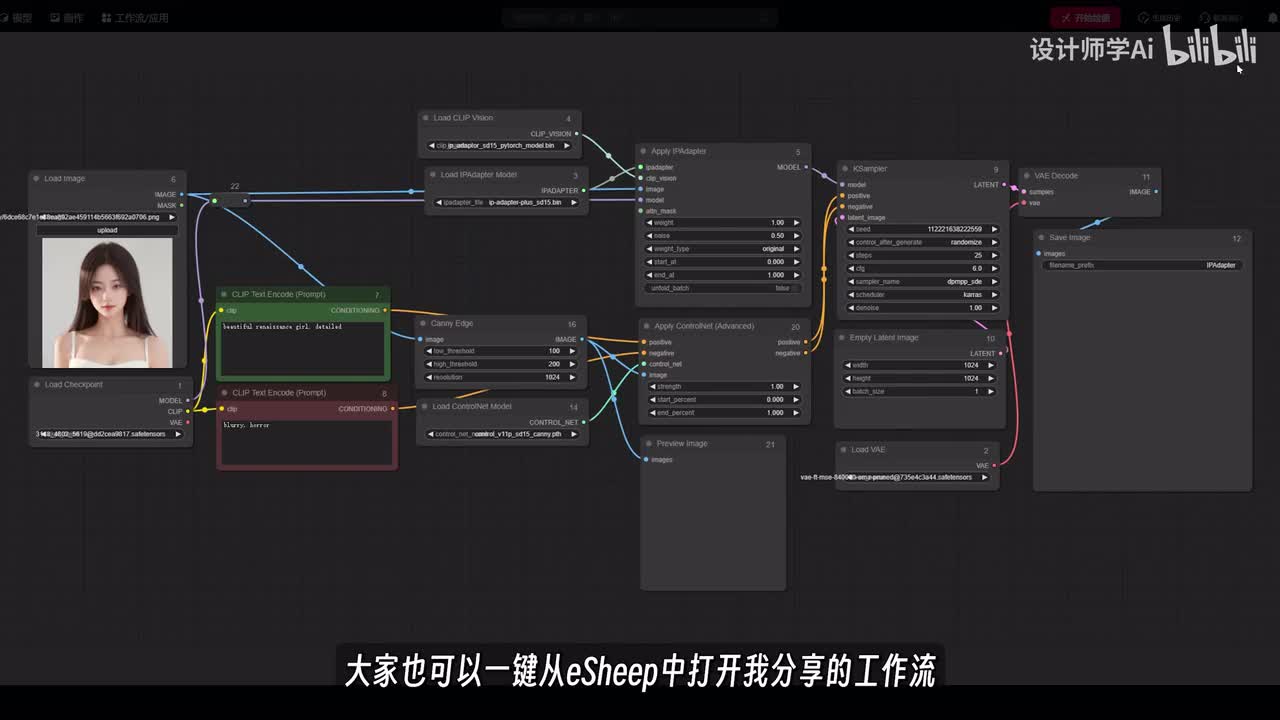Collapse the Load Image node
Screen dimensions: 1280x720
36,179
